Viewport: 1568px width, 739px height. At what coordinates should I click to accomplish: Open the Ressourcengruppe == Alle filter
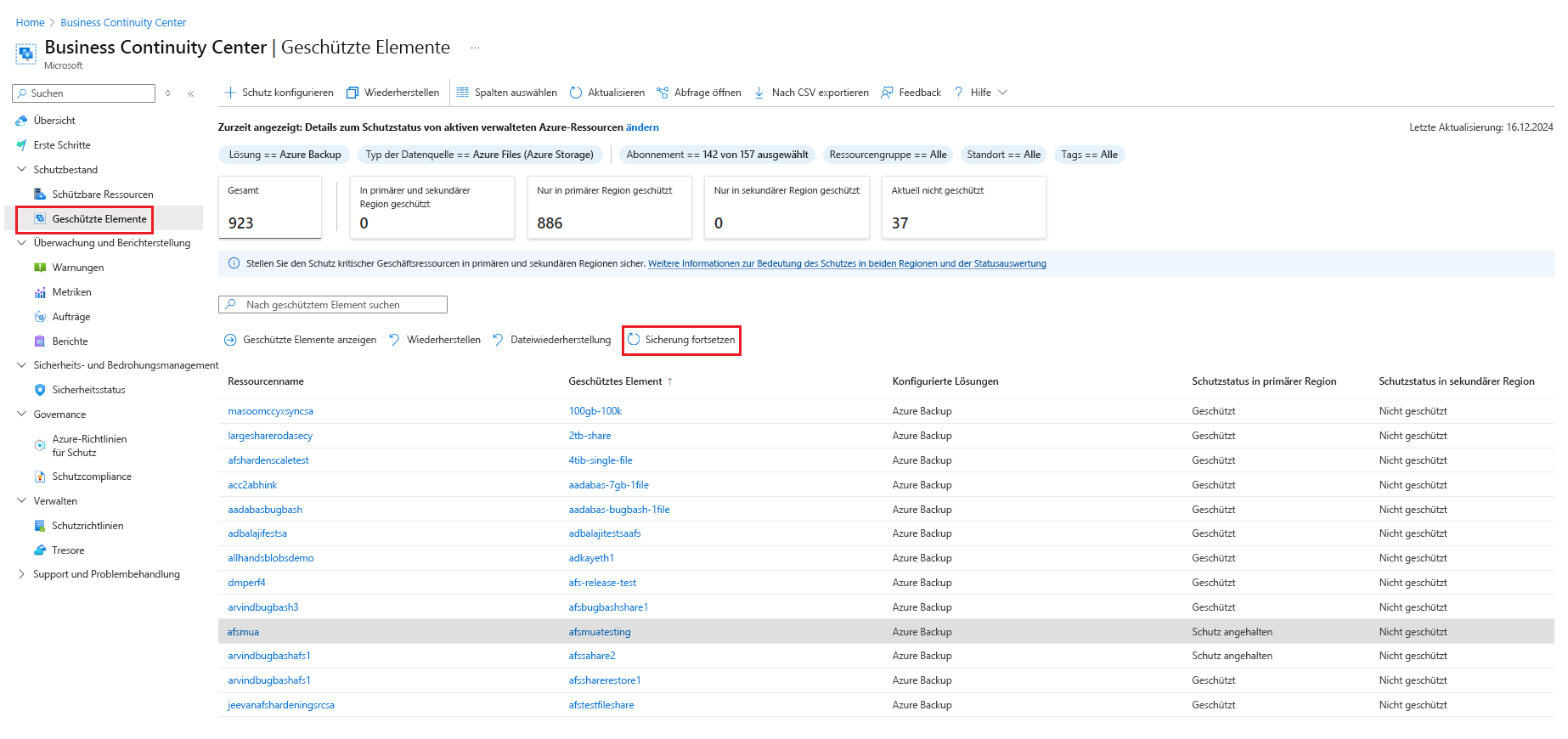coord(888,155)
